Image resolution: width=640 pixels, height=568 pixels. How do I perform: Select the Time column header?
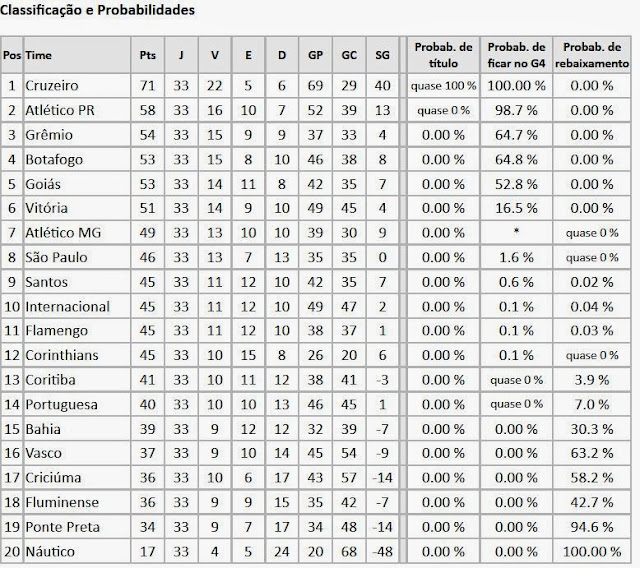tap(38, 55)
